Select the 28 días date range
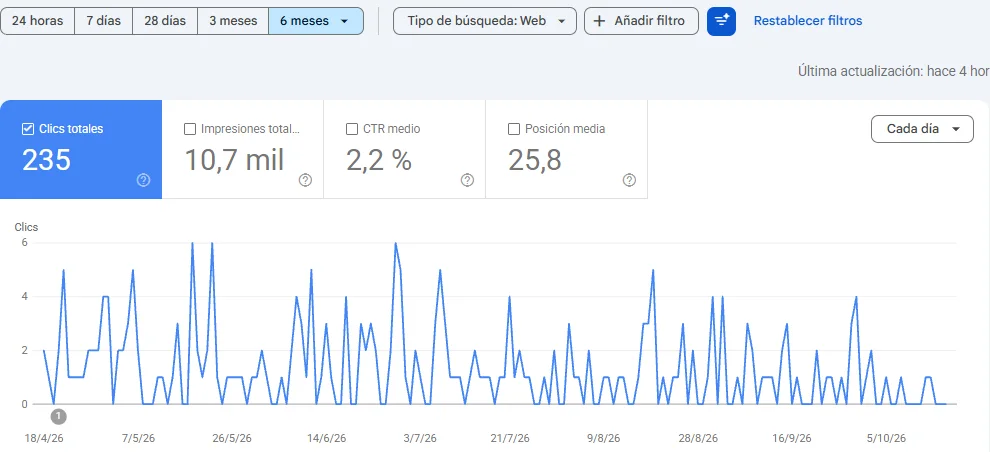990x452 pixels. (x=165, y=21)
